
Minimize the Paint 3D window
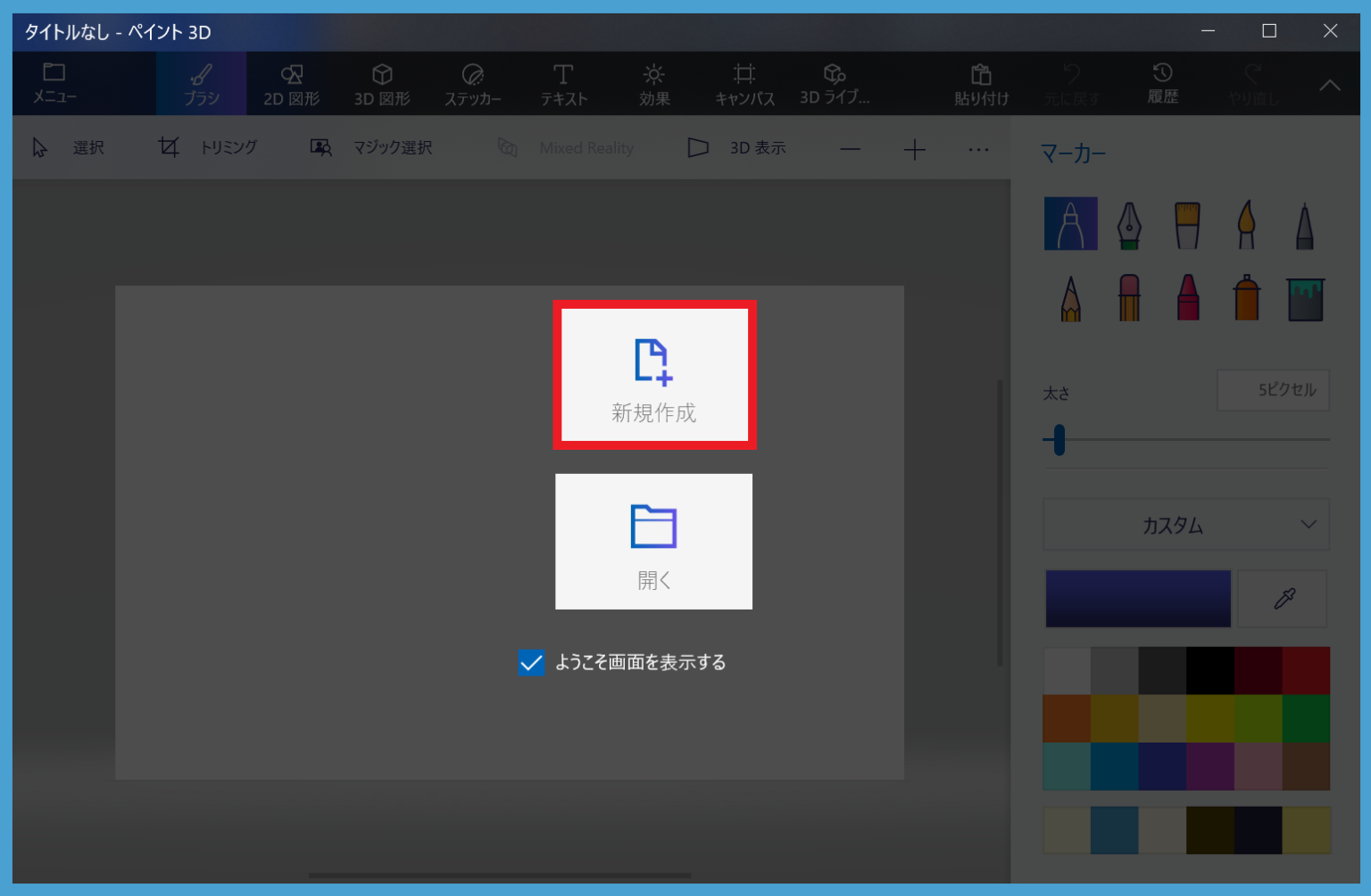1208,31
